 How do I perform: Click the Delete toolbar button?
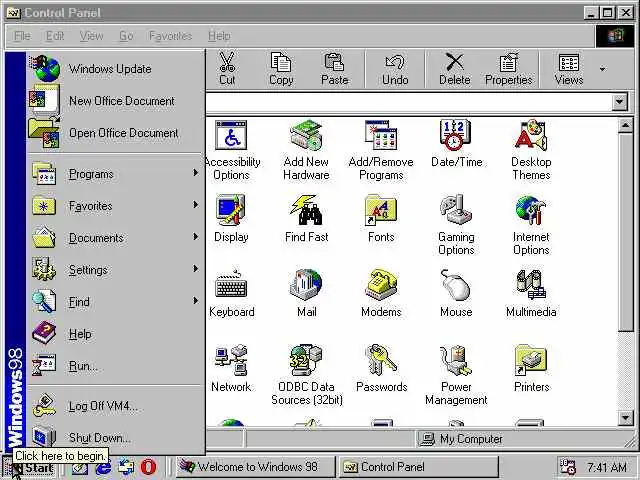(454, 69)
